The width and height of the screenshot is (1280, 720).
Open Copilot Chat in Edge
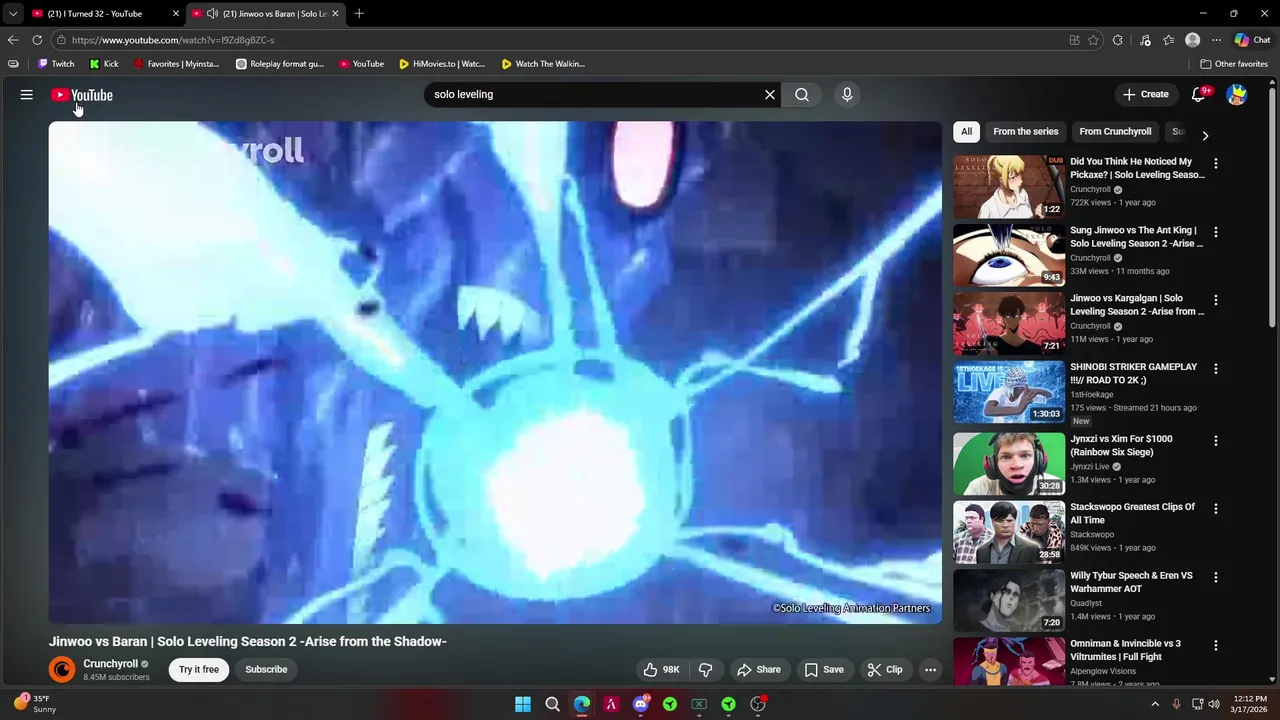[1252, 40]
